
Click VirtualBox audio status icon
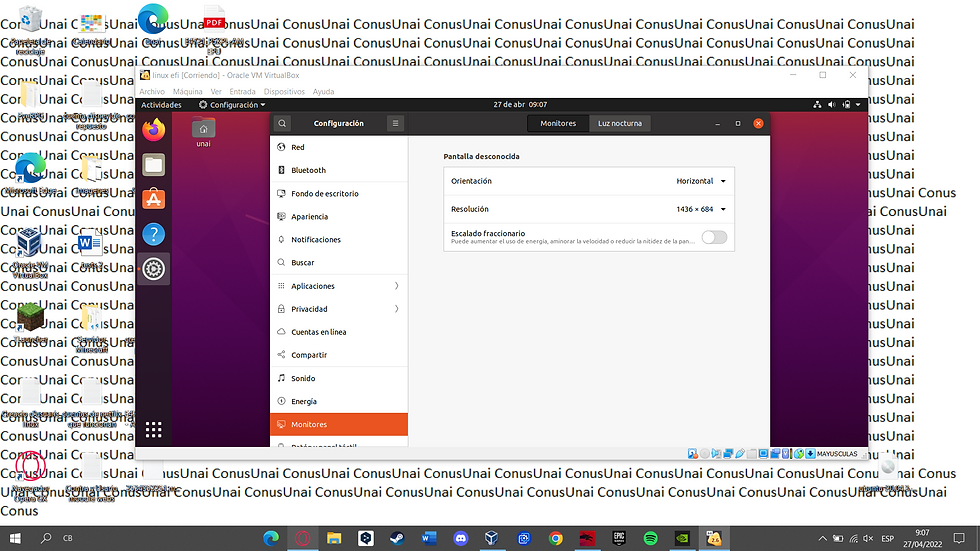point(716,454)
